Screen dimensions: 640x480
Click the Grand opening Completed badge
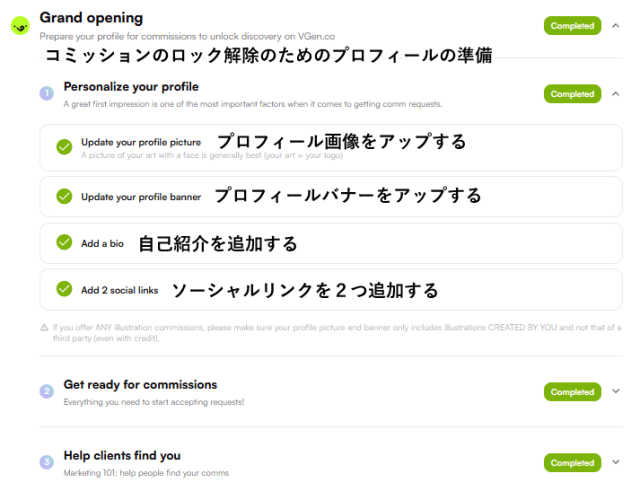tap(572, 25)
